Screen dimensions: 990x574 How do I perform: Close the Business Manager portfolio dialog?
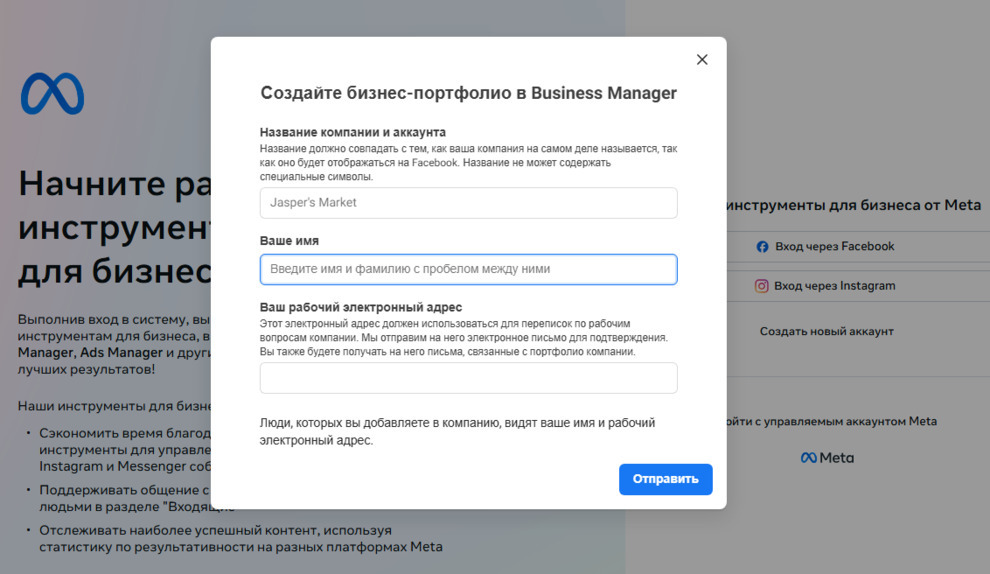(702, 60)
